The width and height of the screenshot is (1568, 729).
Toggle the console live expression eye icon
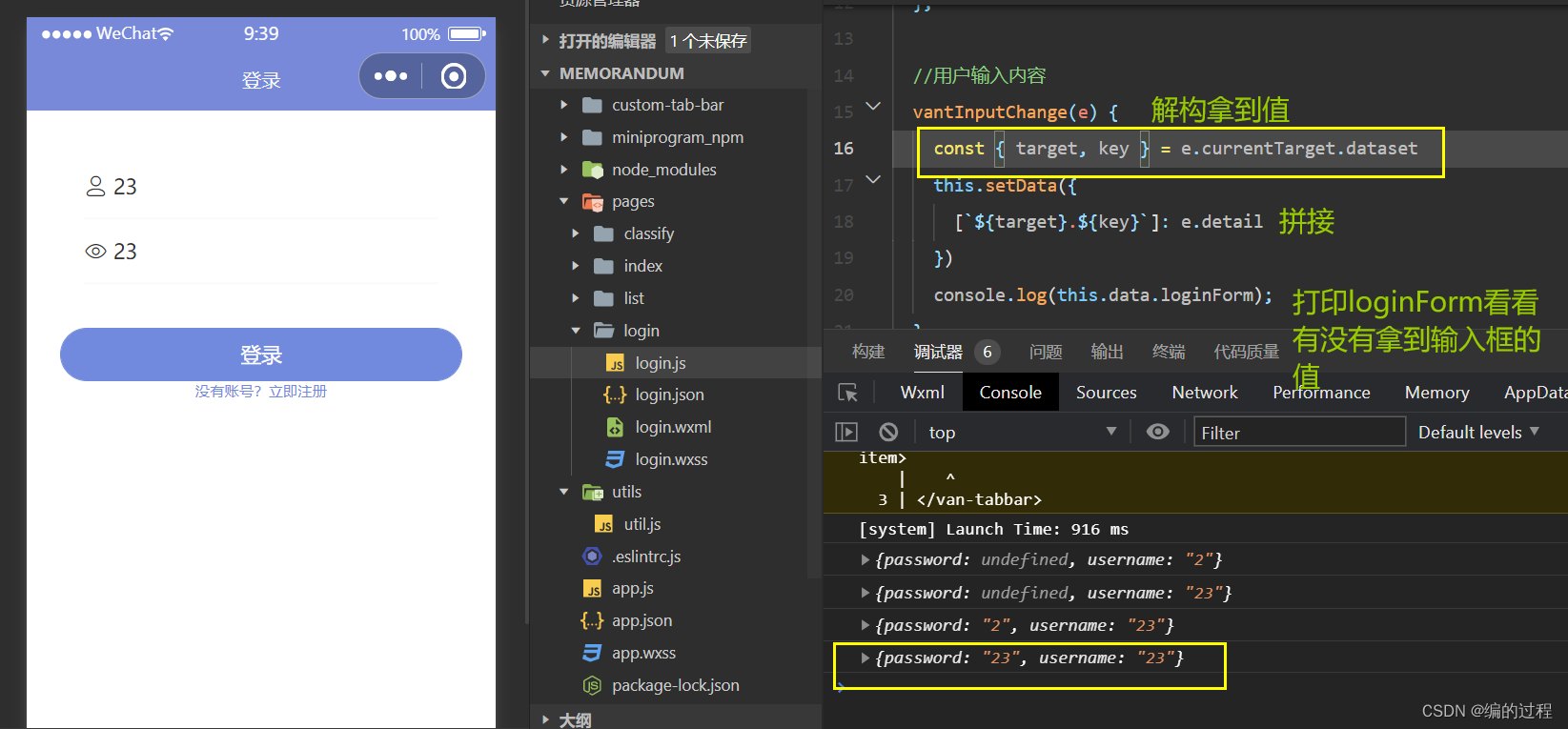[1158, 432]
